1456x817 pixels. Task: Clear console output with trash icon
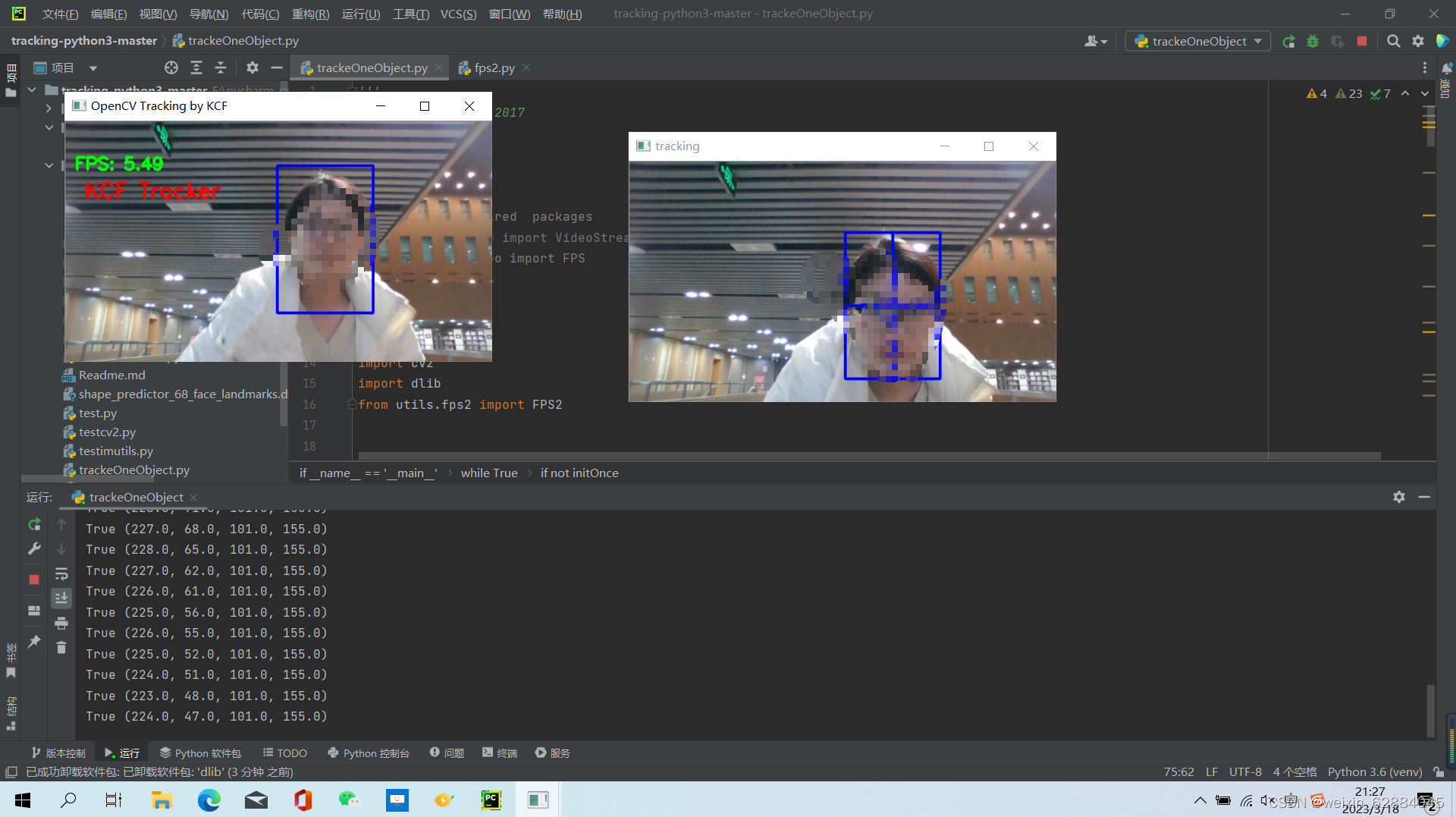coord(61,647)
